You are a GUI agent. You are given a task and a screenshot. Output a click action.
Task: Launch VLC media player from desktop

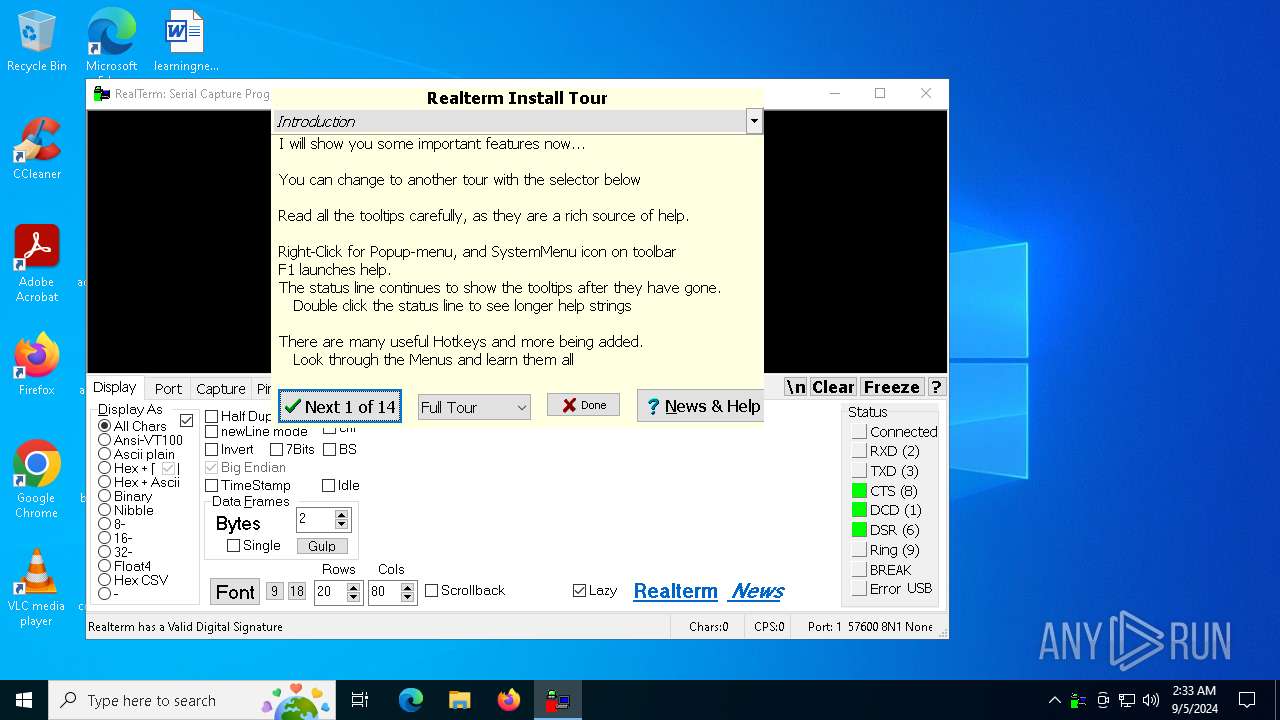(37, 588)
